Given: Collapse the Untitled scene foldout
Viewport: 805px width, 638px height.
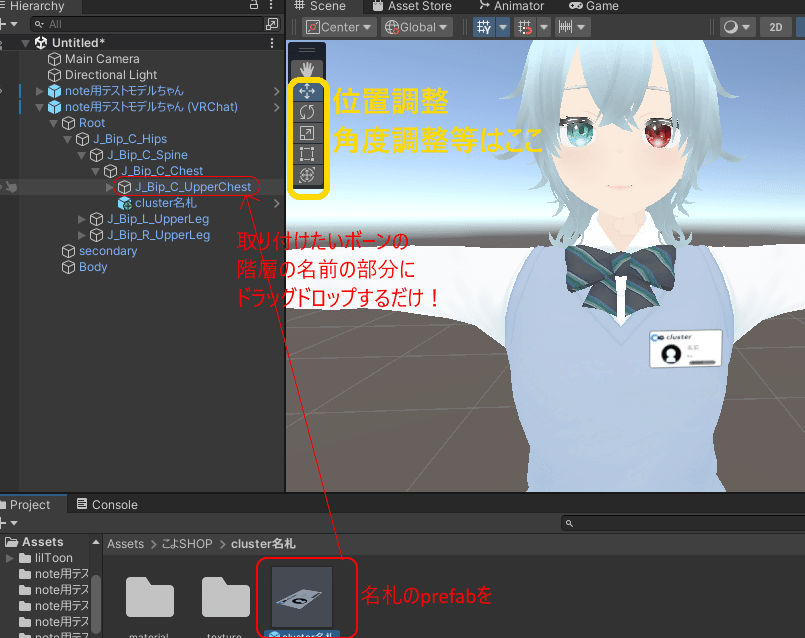Looking at the screenshot, I should pyautogui.click(x=25, y=43).
